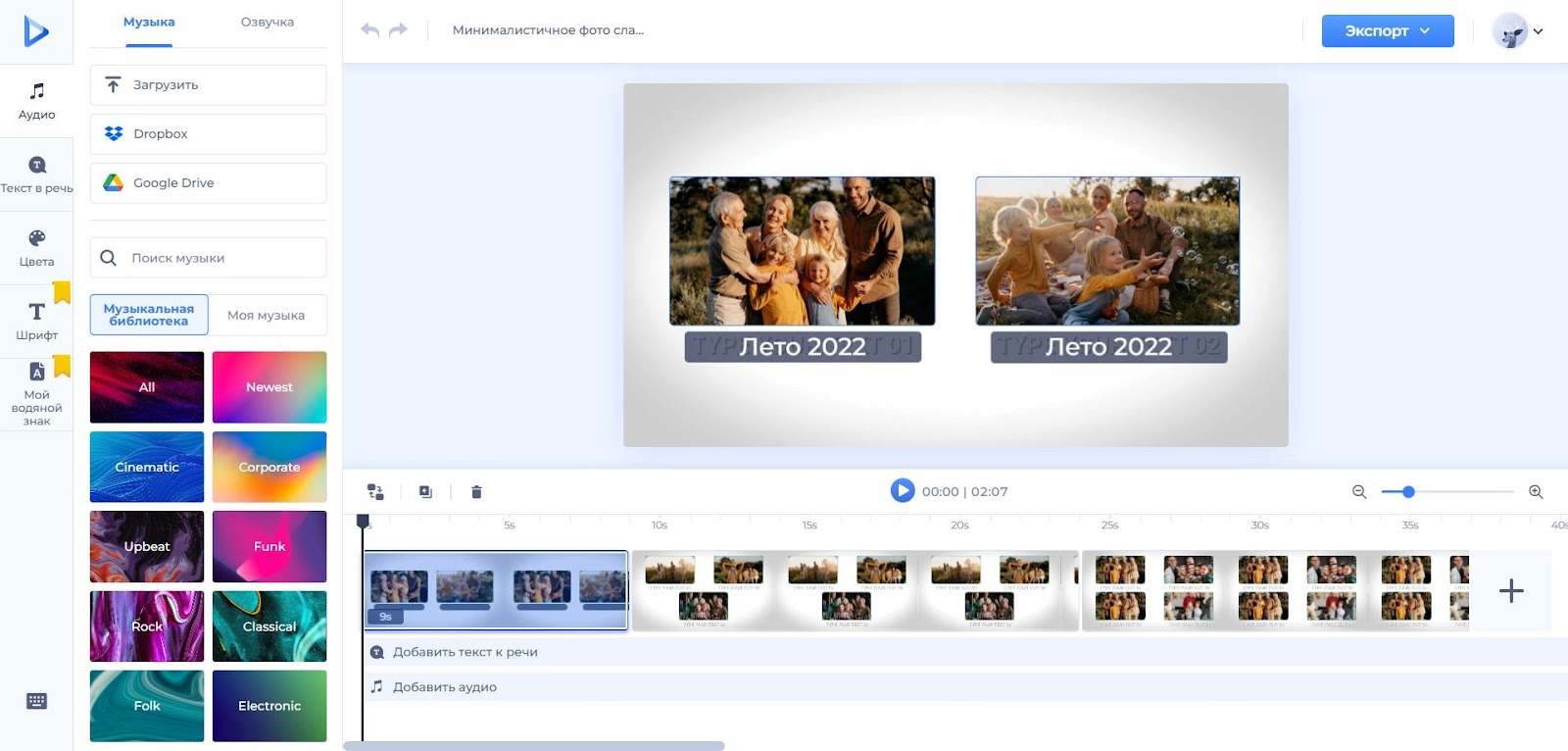Screen dimensions: 1568x751
Task: Play the video preview
Action: tap(902, 490)
